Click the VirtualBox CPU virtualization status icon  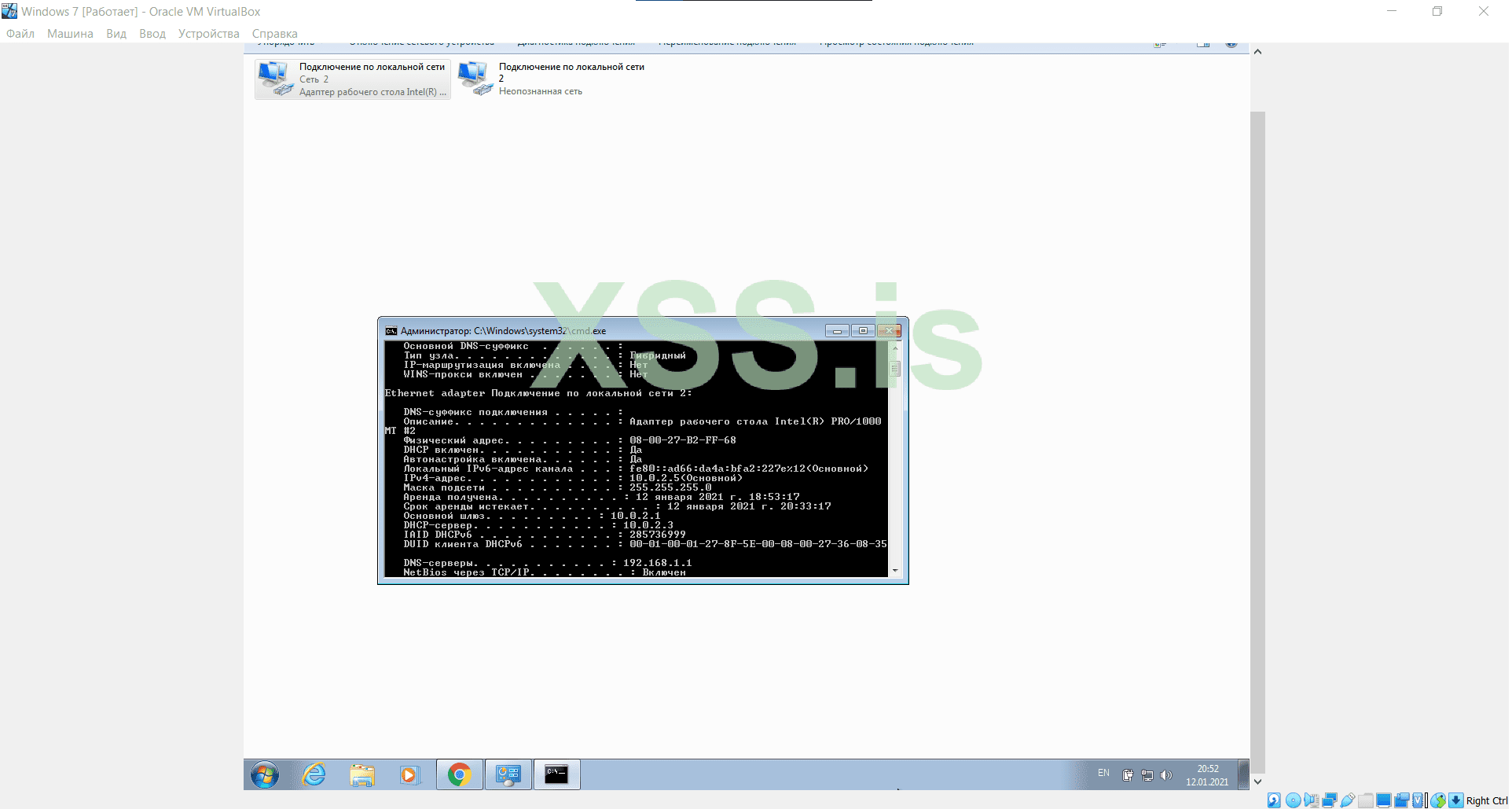tap(1419, 800)
